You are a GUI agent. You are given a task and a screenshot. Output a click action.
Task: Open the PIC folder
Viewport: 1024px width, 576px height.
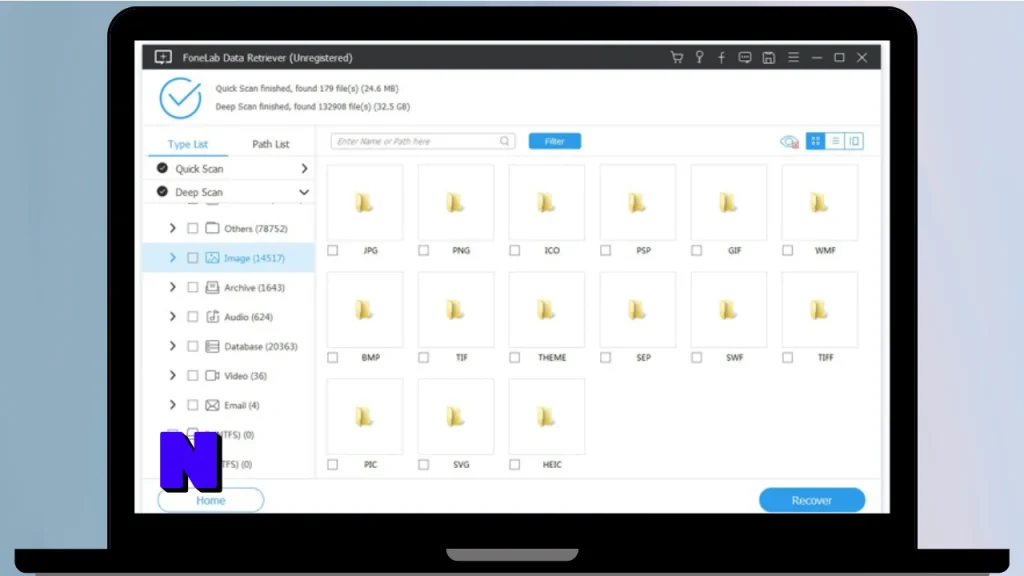tap(364, 417)
